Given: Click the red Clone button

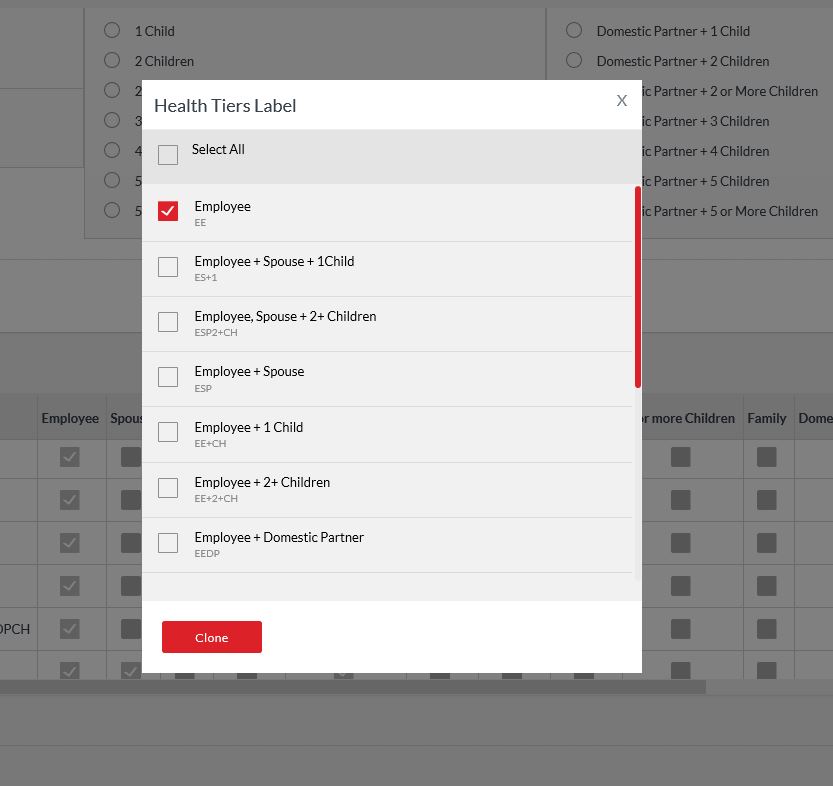Looking at the screenshot, I should pyautogui.click(x=212, y=637).
